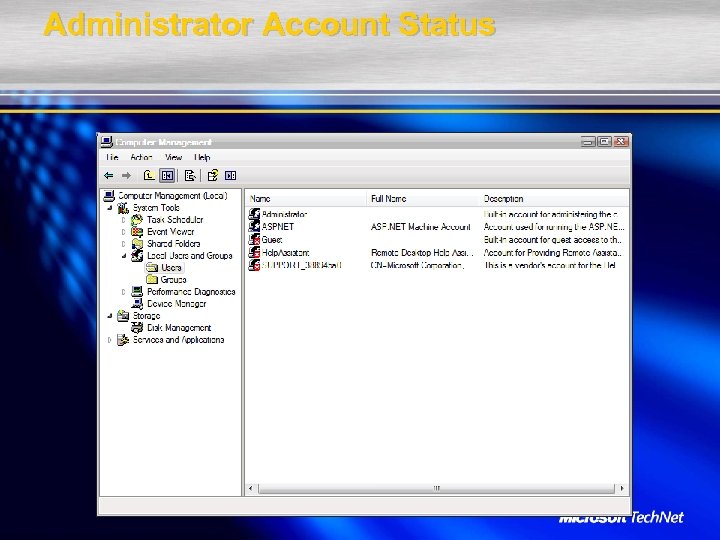Expand the Shared Folders node

coord(124,244)
